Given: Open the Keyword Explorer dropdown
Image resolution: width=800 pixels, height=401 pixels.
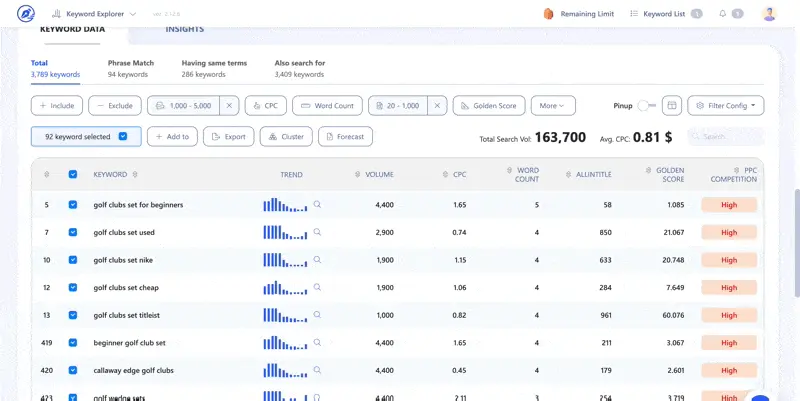Looking at the screenshot, I should click(x=94, y=14).
